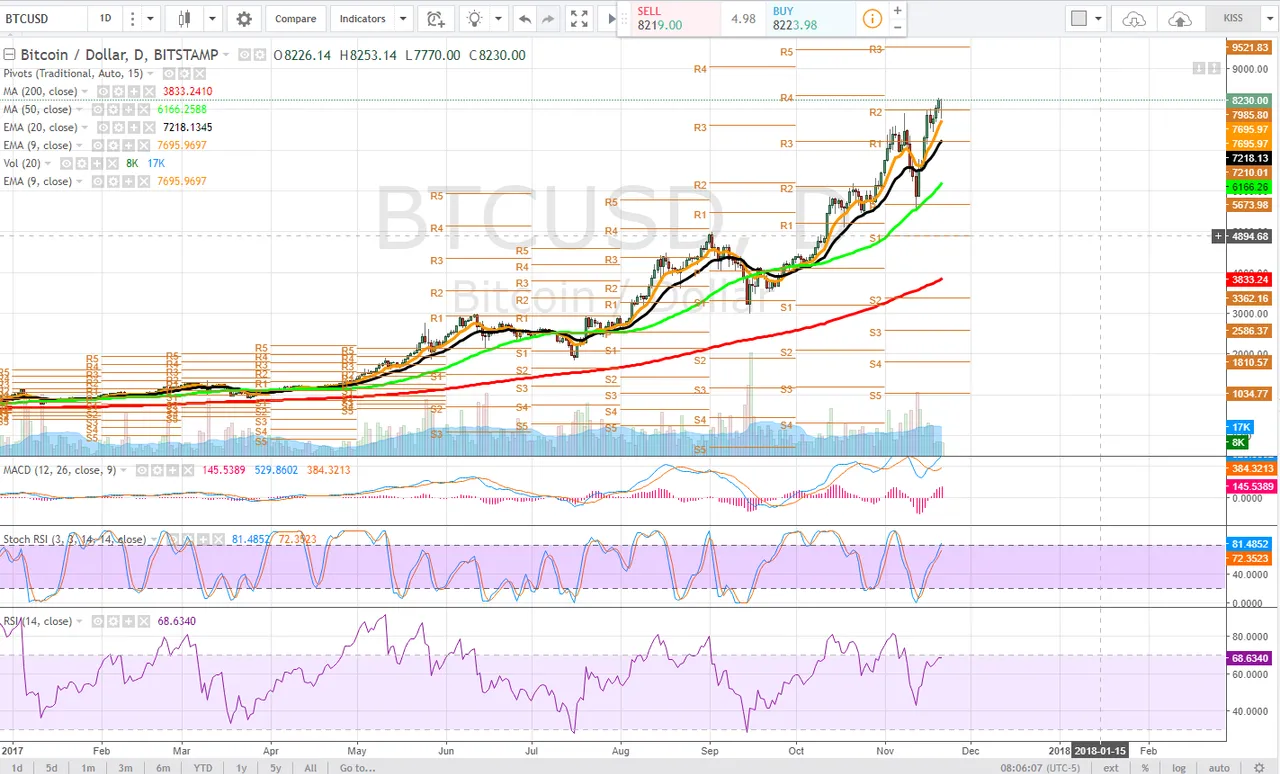
Task: Remove Pivots indicator with X icon
Action: click(x=200, y=74)
